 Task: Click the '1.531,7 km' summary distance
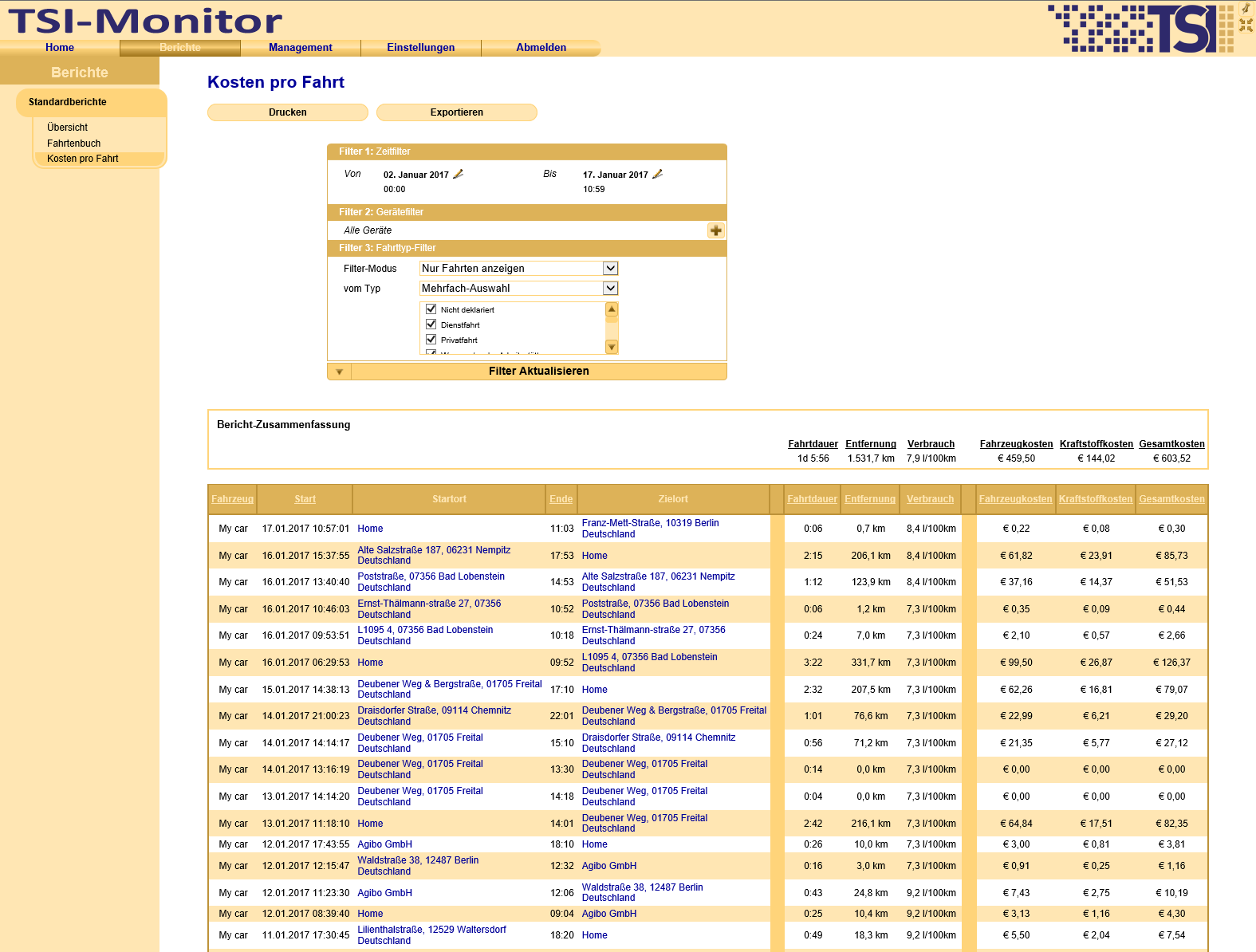point(871,458)
